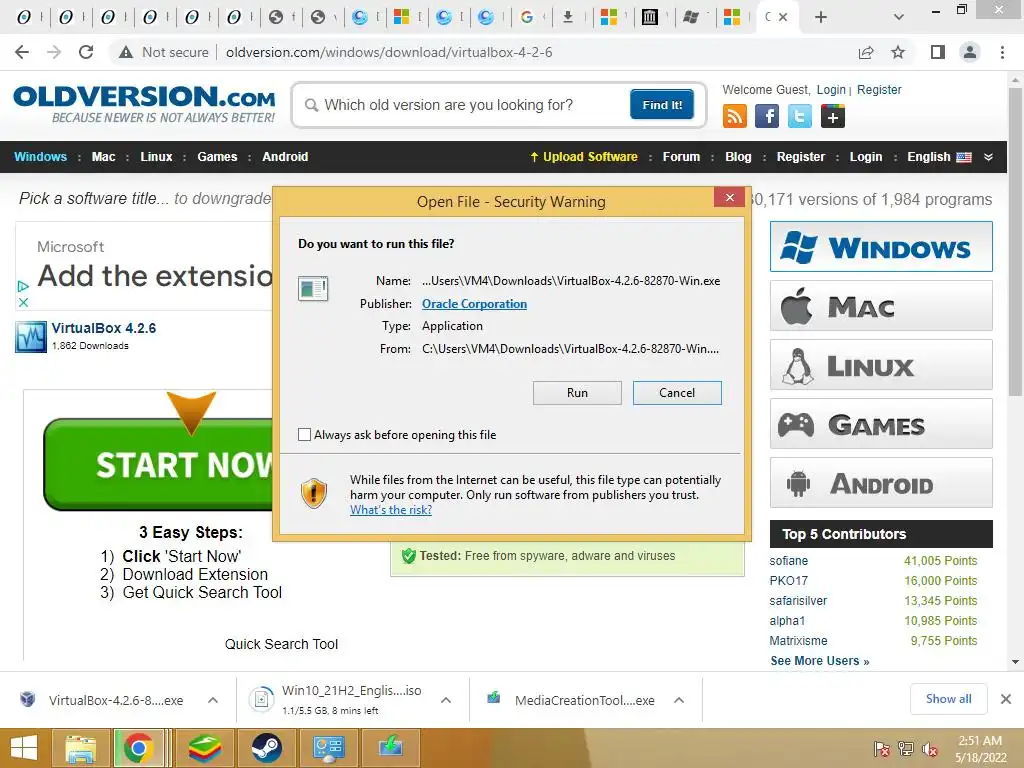Select Windows in the navigation bar

(40, 157)
